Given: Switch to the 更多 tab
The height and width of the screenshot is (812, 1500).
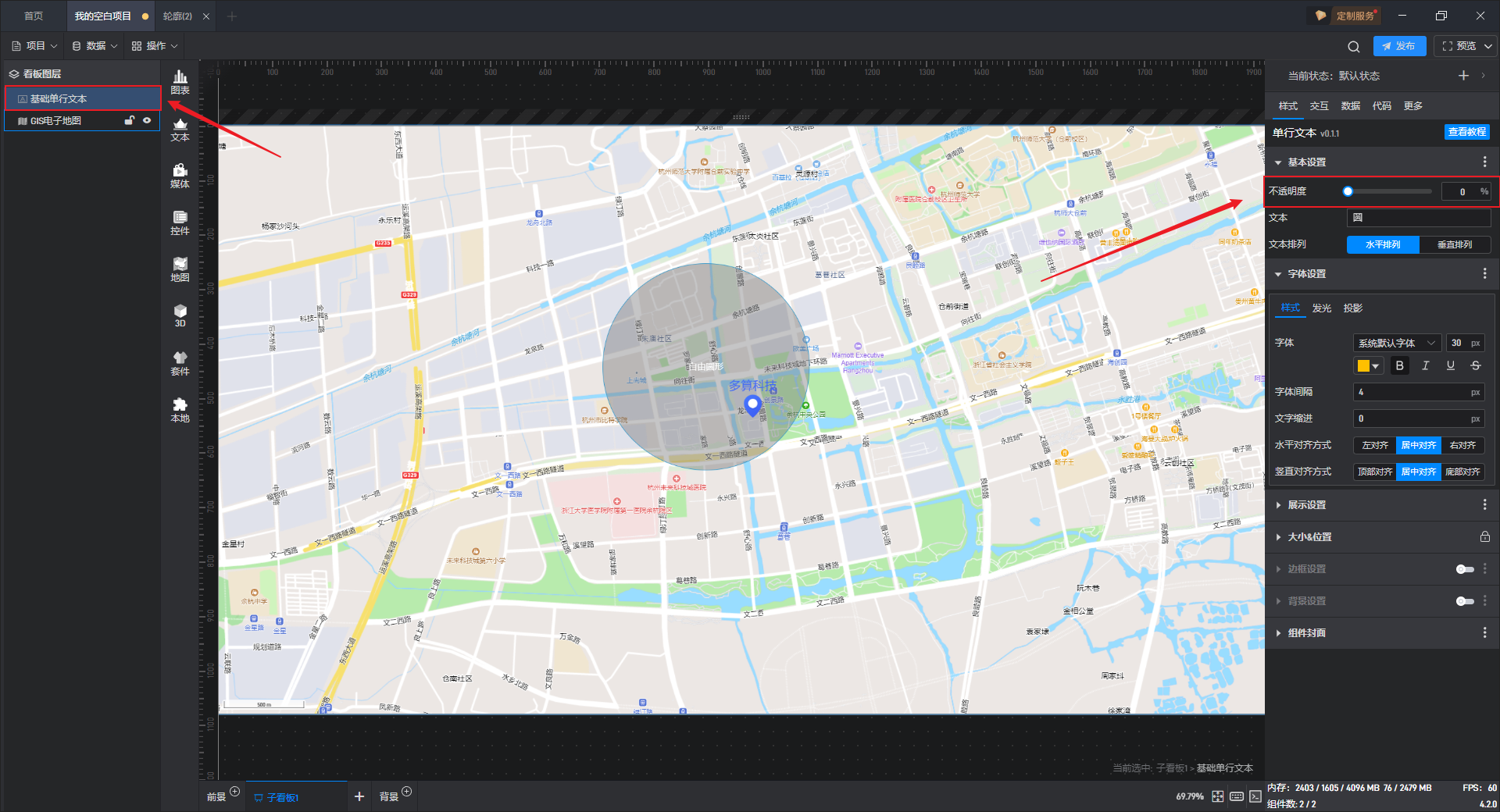Looking at the screenshot, I should (x=1413, y=106).
